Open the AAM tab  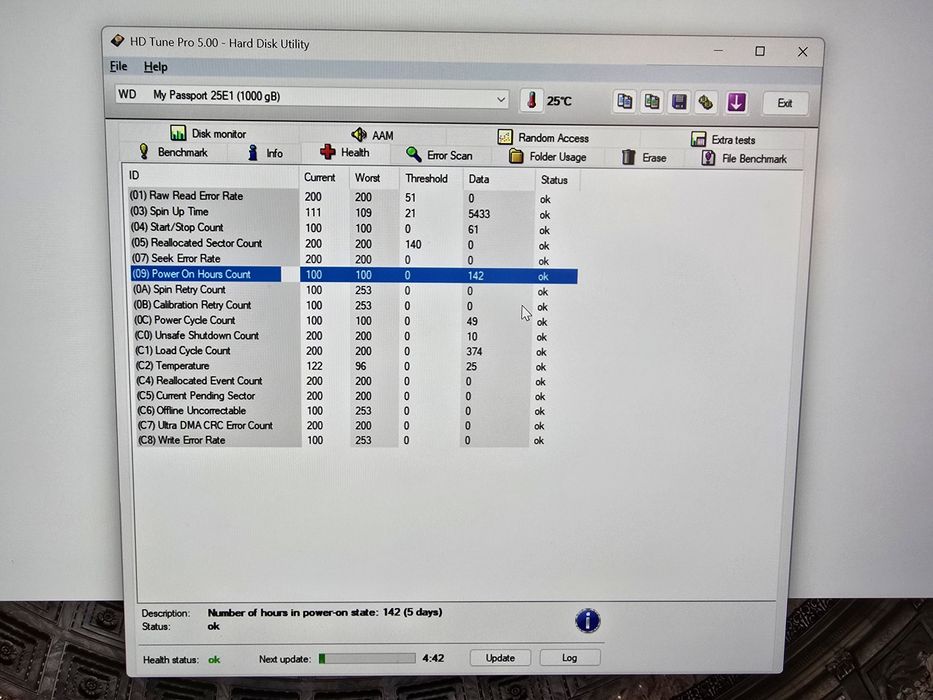tap(372, 135)
